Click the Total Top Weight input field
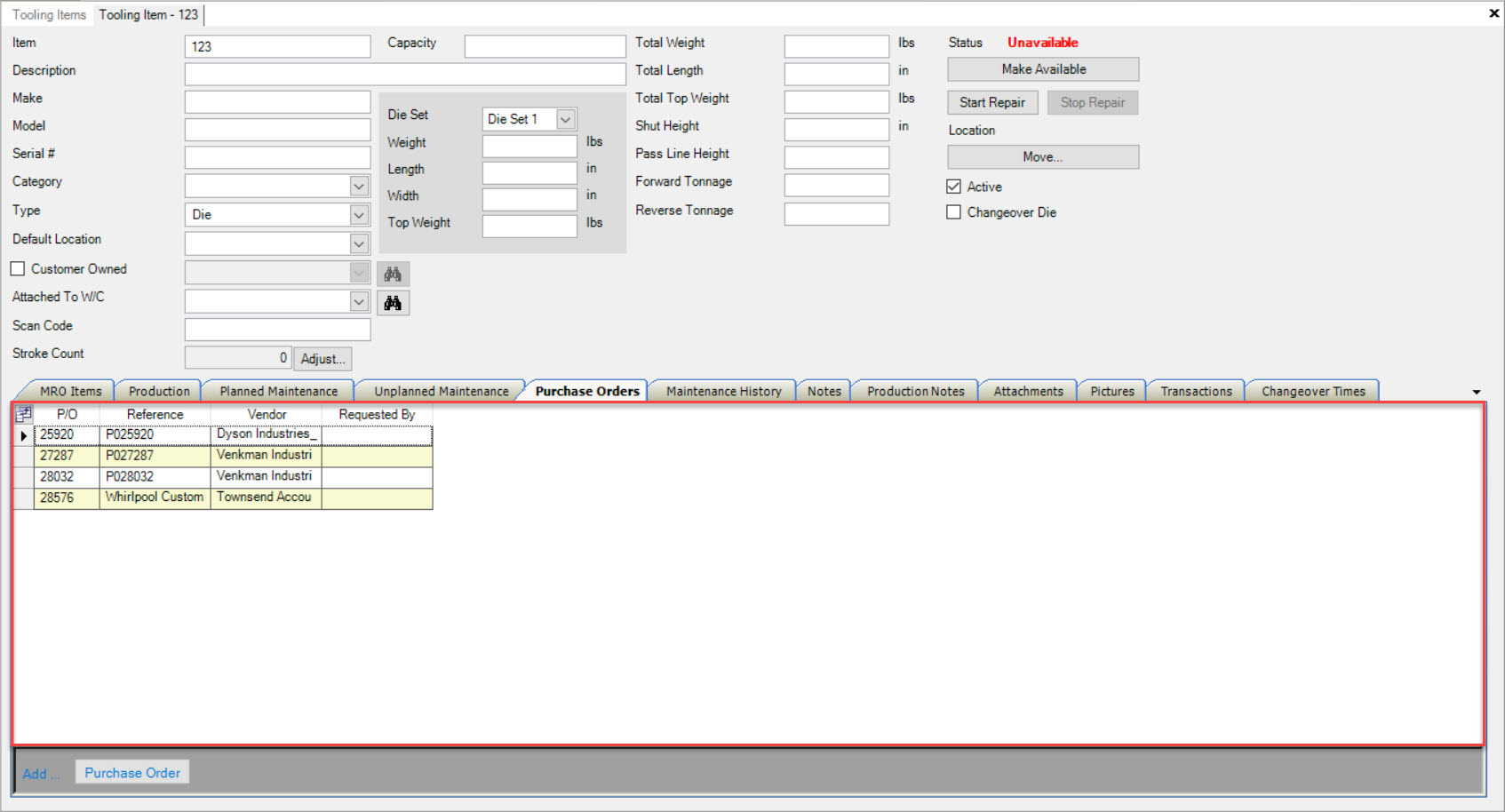The image size is (1505, 812). (x=837, y=102)
